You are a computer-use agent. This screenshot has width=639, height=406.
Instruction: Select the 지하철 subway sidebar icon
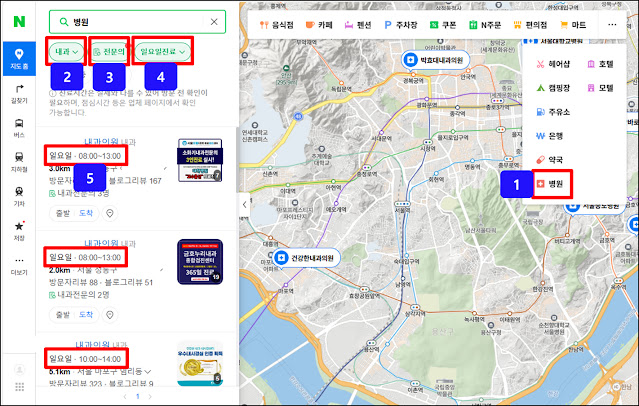coord(19,162)
